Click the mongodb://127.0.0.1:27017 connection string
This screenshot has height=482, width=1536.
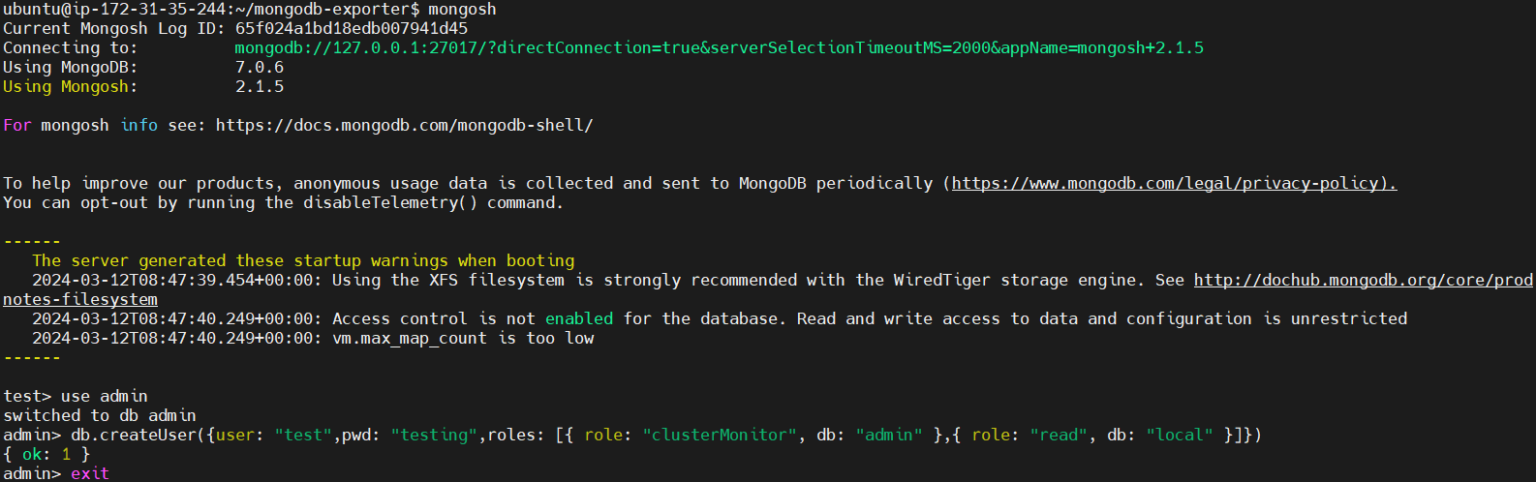point(726,48)
